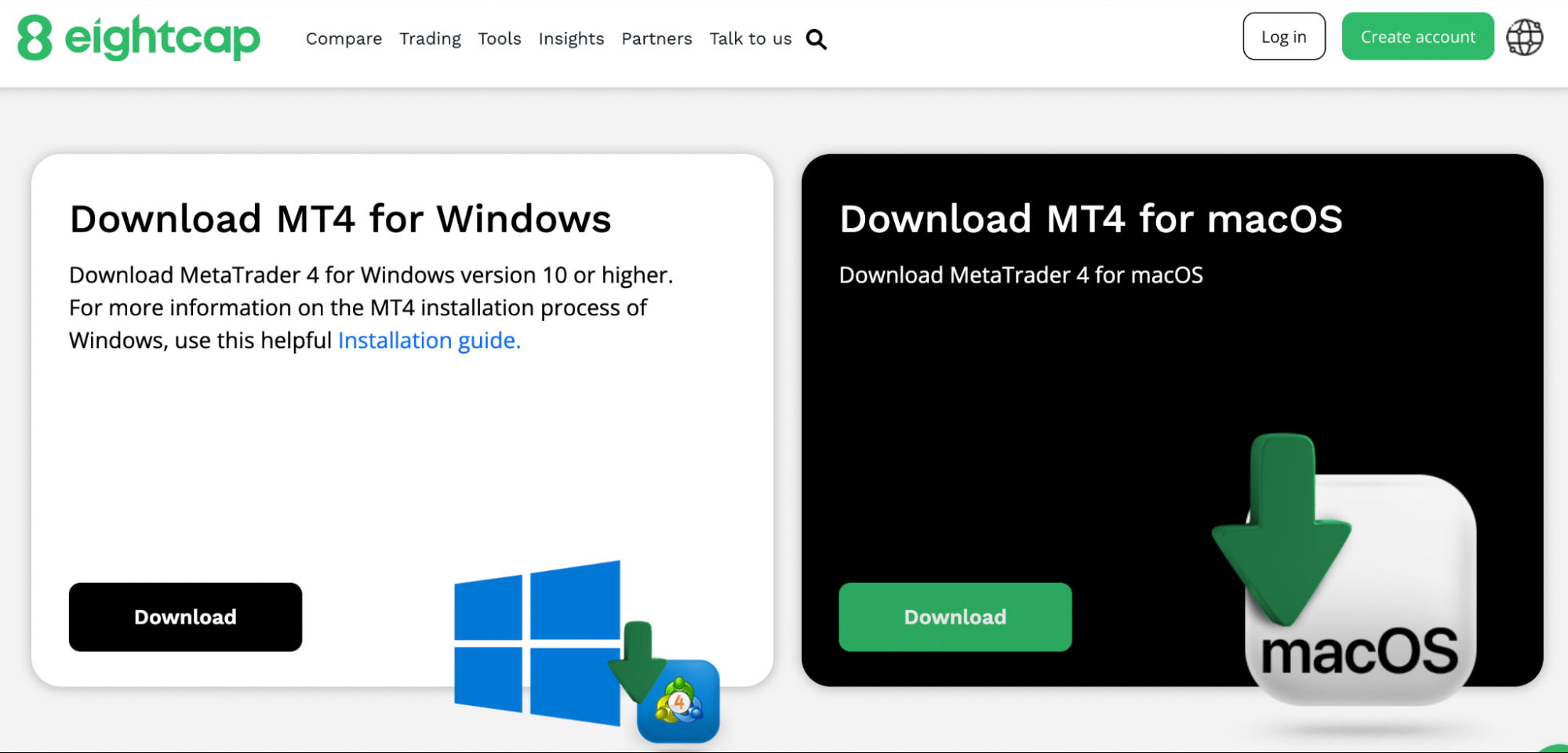Image resolution: width=1568 pixels, height=753 pixels.
Task: Click the 'Download MT4 for macOS' heading
Action: pos(1091,219)
